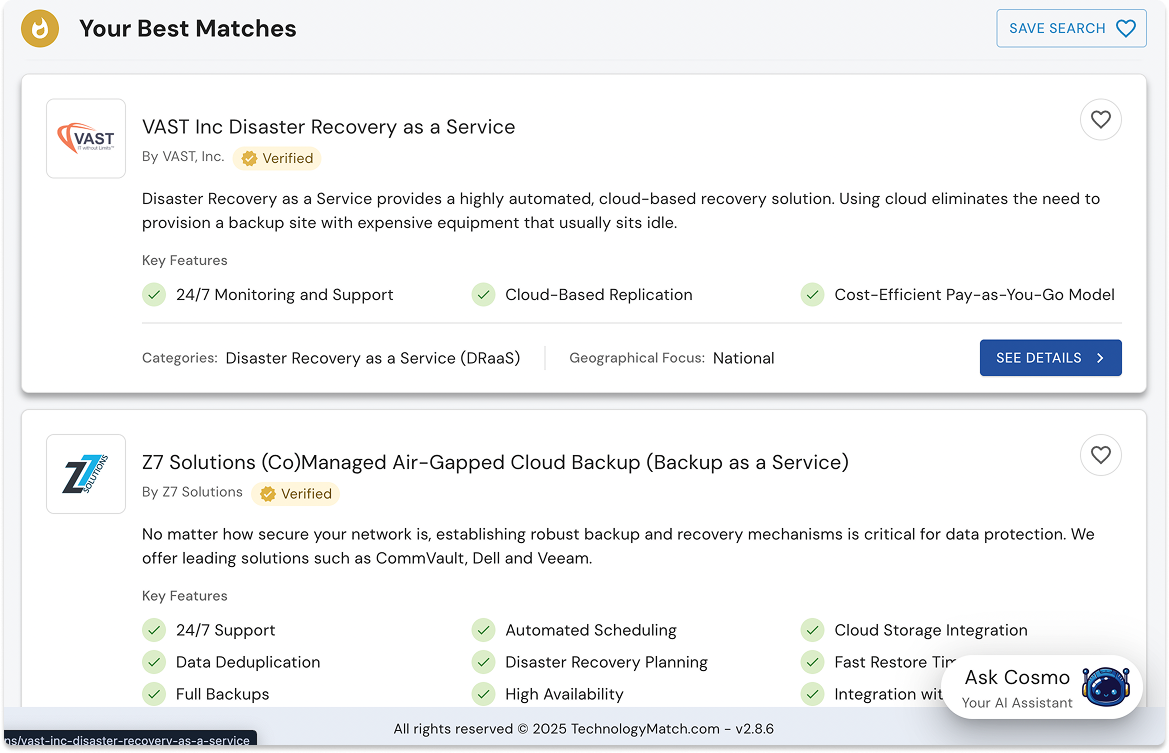Open the Ask Cosmo AI assistant
This screenshot has width=1169, height=753.
(x=1042, y=687)
